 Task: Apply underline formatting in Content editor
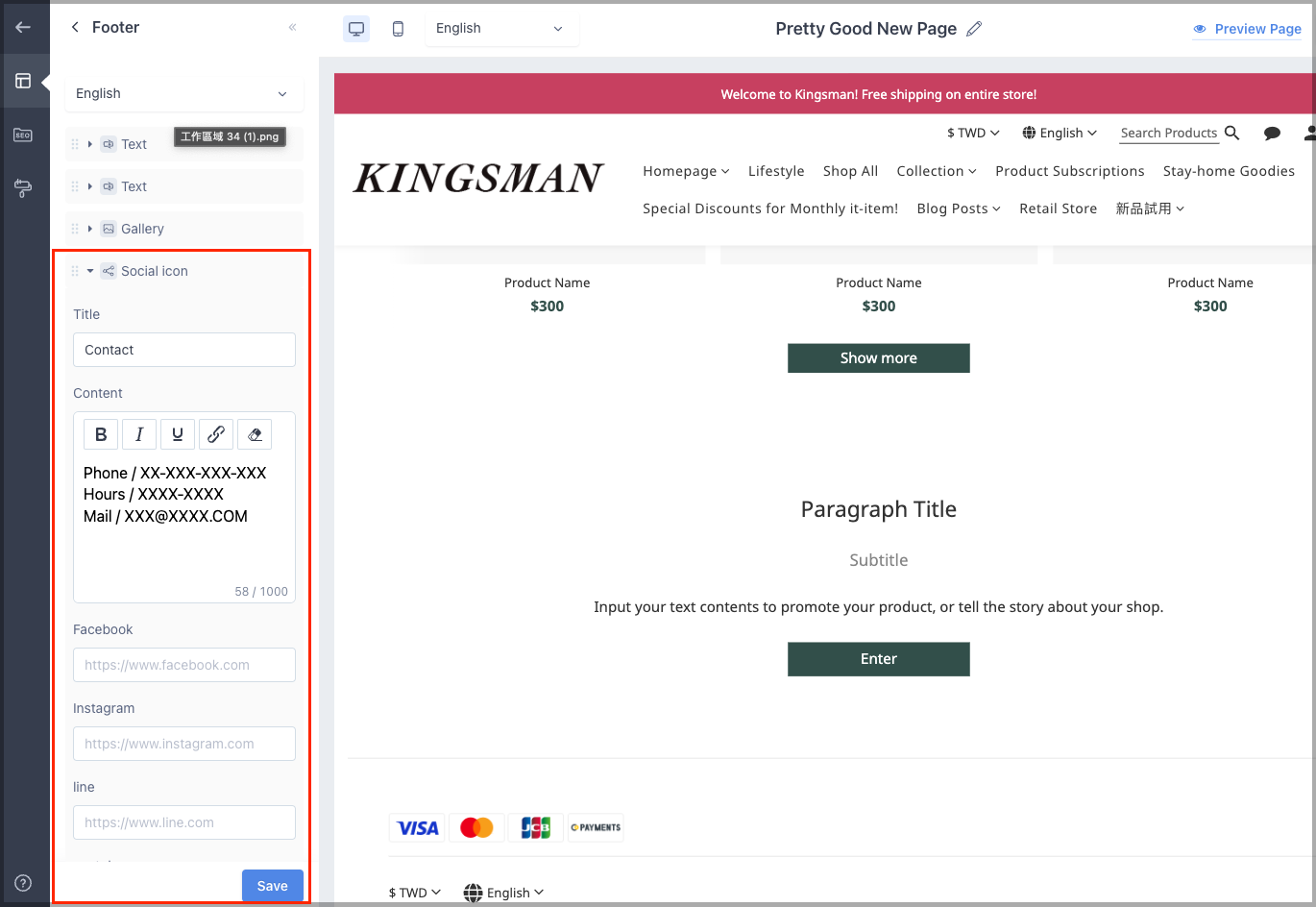178,434
